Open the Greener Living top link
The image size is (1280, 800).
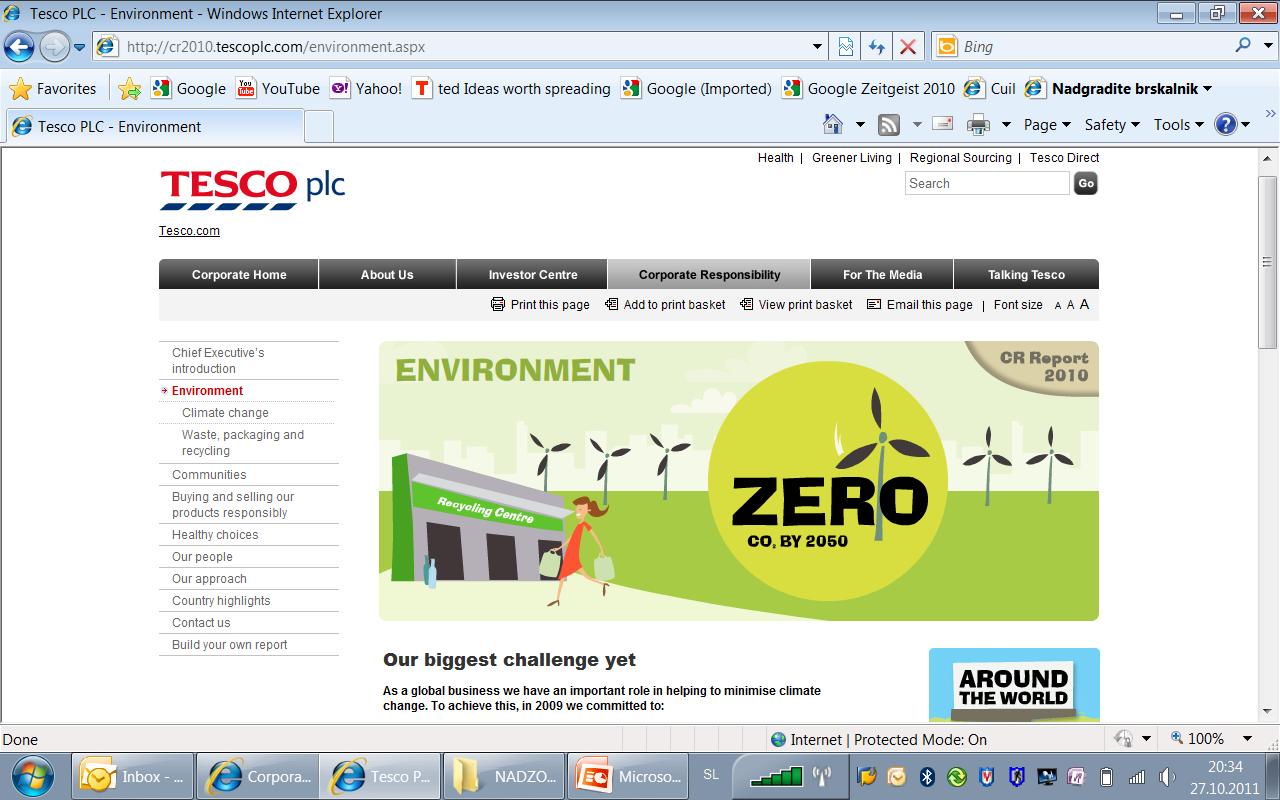tap(851, 158)
